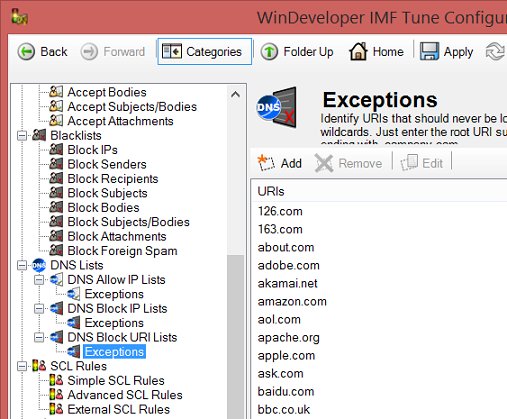Screen dimensions: 507x419
Task: Click the Add button label
Action: 291,163
